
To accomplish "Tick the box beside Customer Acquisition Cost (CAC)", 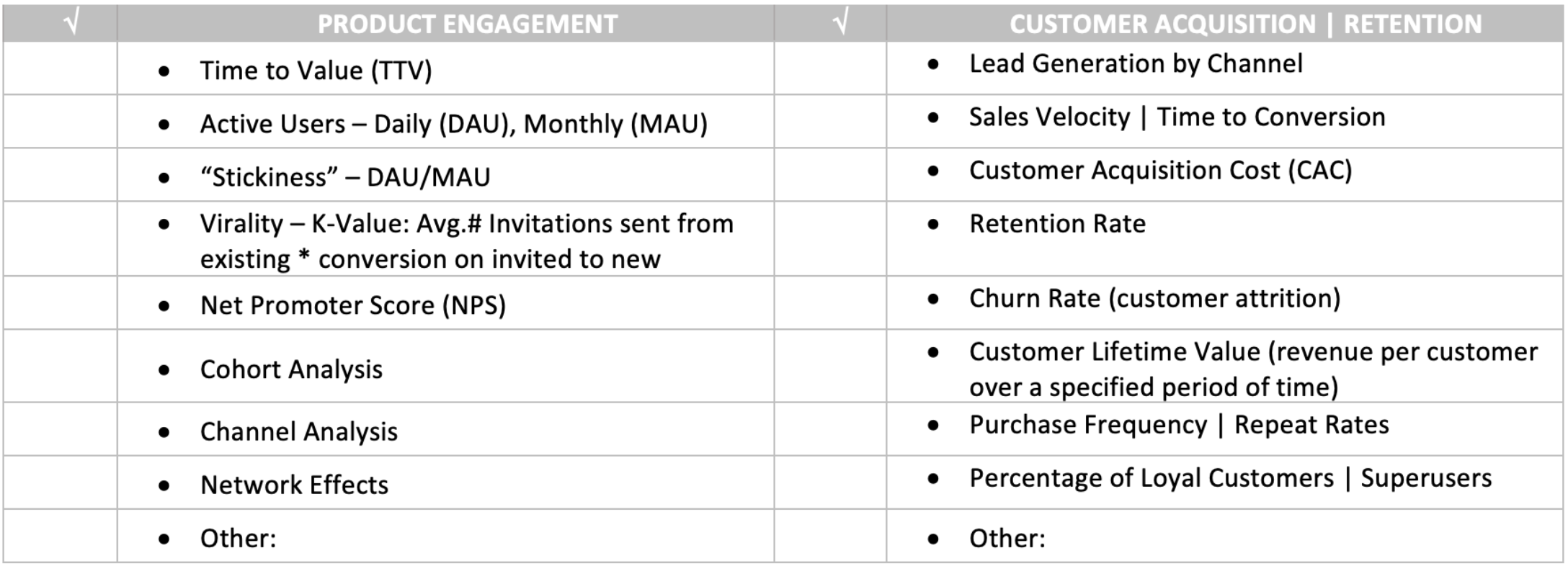I will 830,174.
